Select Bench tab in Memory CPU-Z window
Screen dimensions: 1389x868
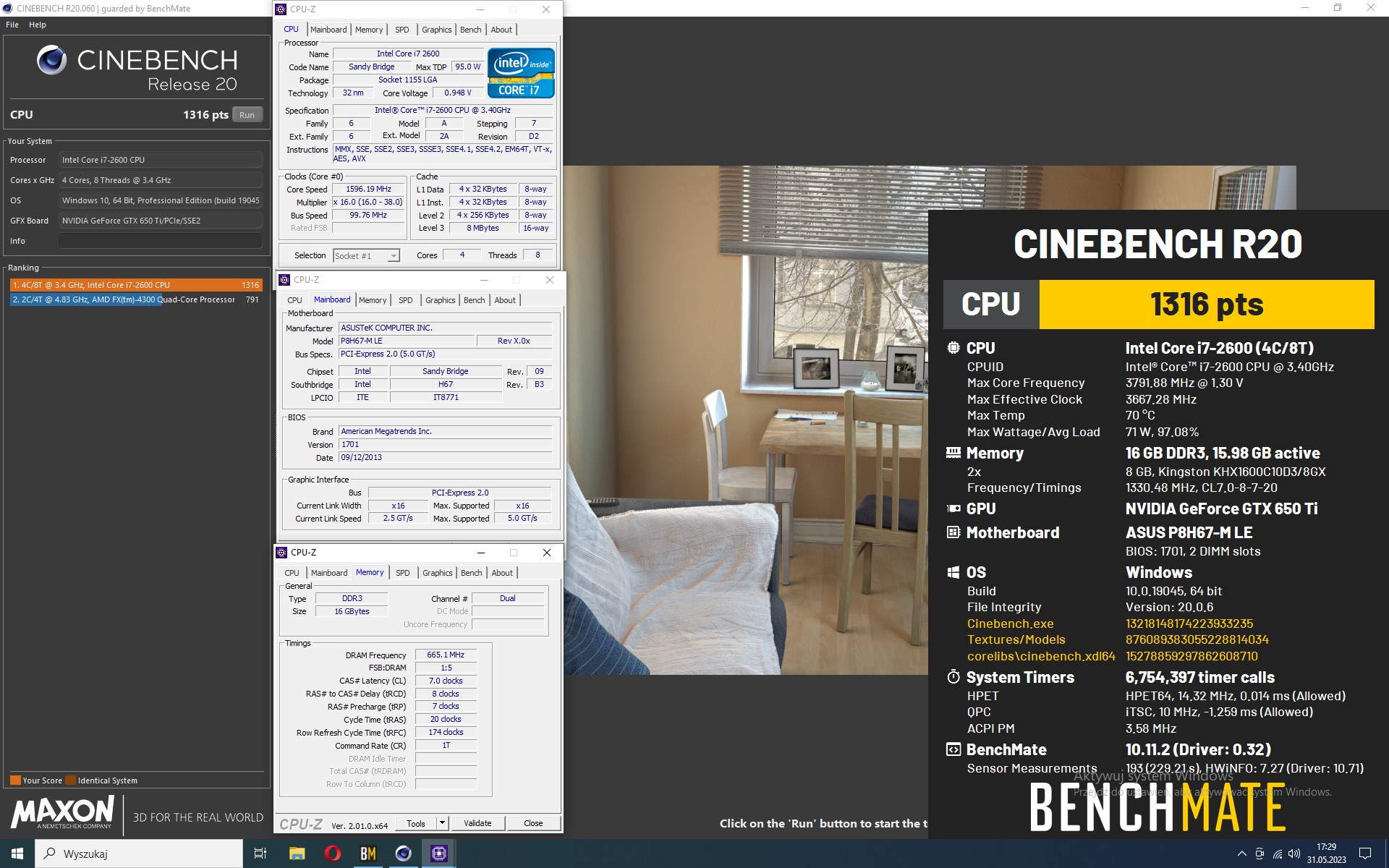pyautogui.click(x=471, y=573)
